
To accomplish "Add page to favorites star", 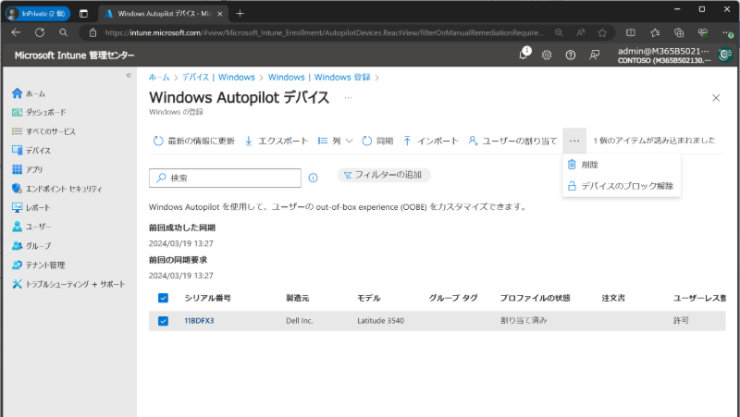I will [602, 33].
